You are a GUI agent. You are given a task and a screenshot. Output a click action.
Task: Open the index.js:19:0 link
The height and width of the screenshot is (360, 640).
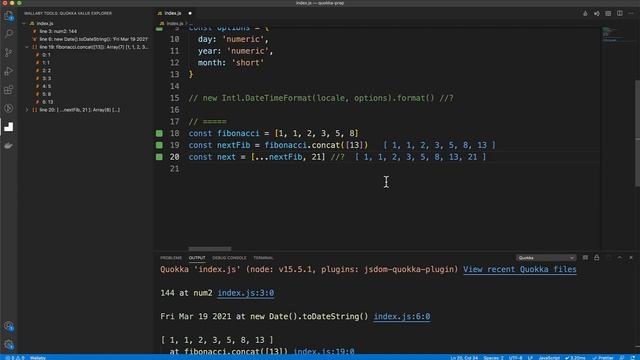click(x=324, y=351)
